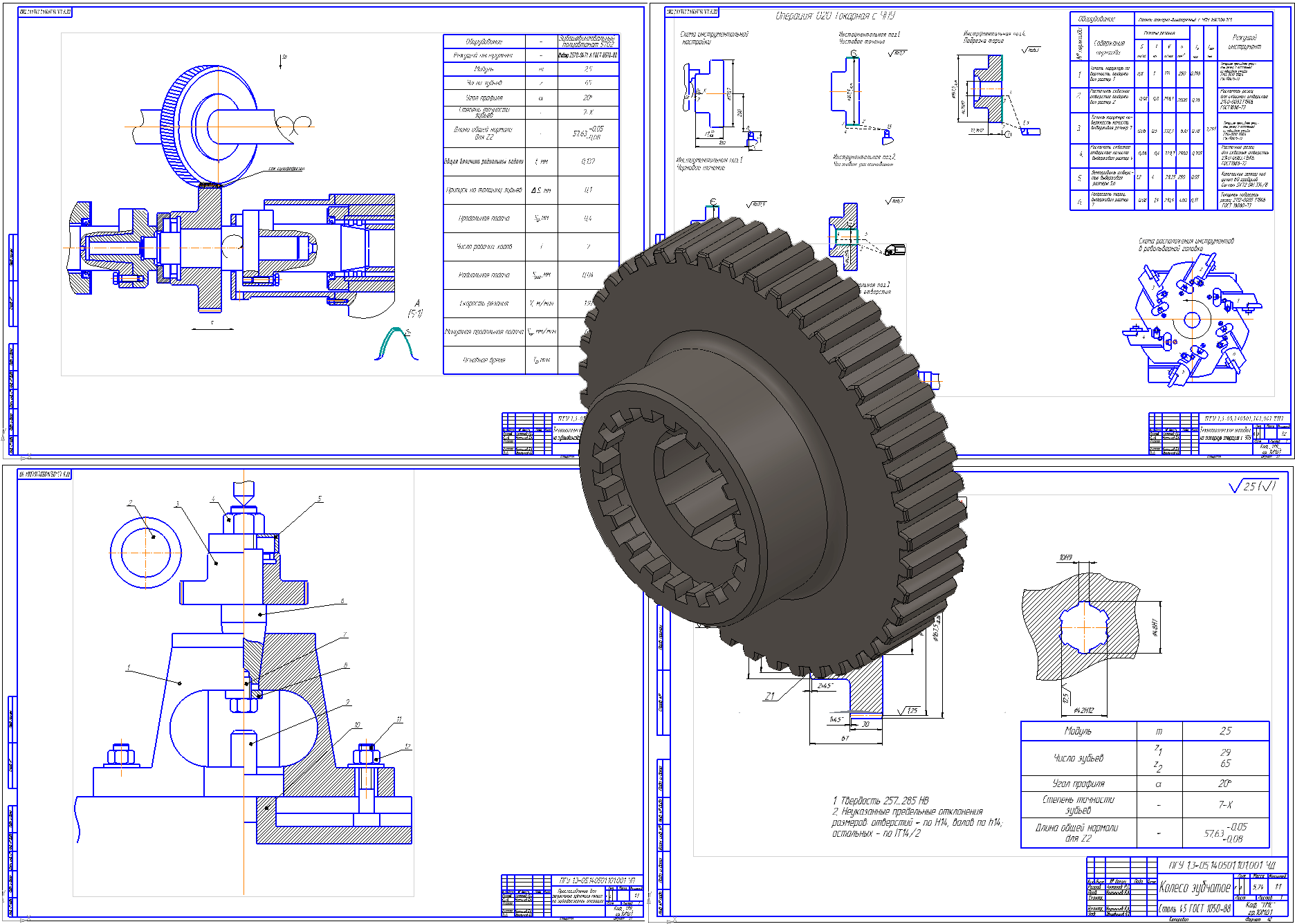Click 'сож сульфофрезол' coolant label
Viewport: 1295px width, 924px height.
tap(286, 168)
